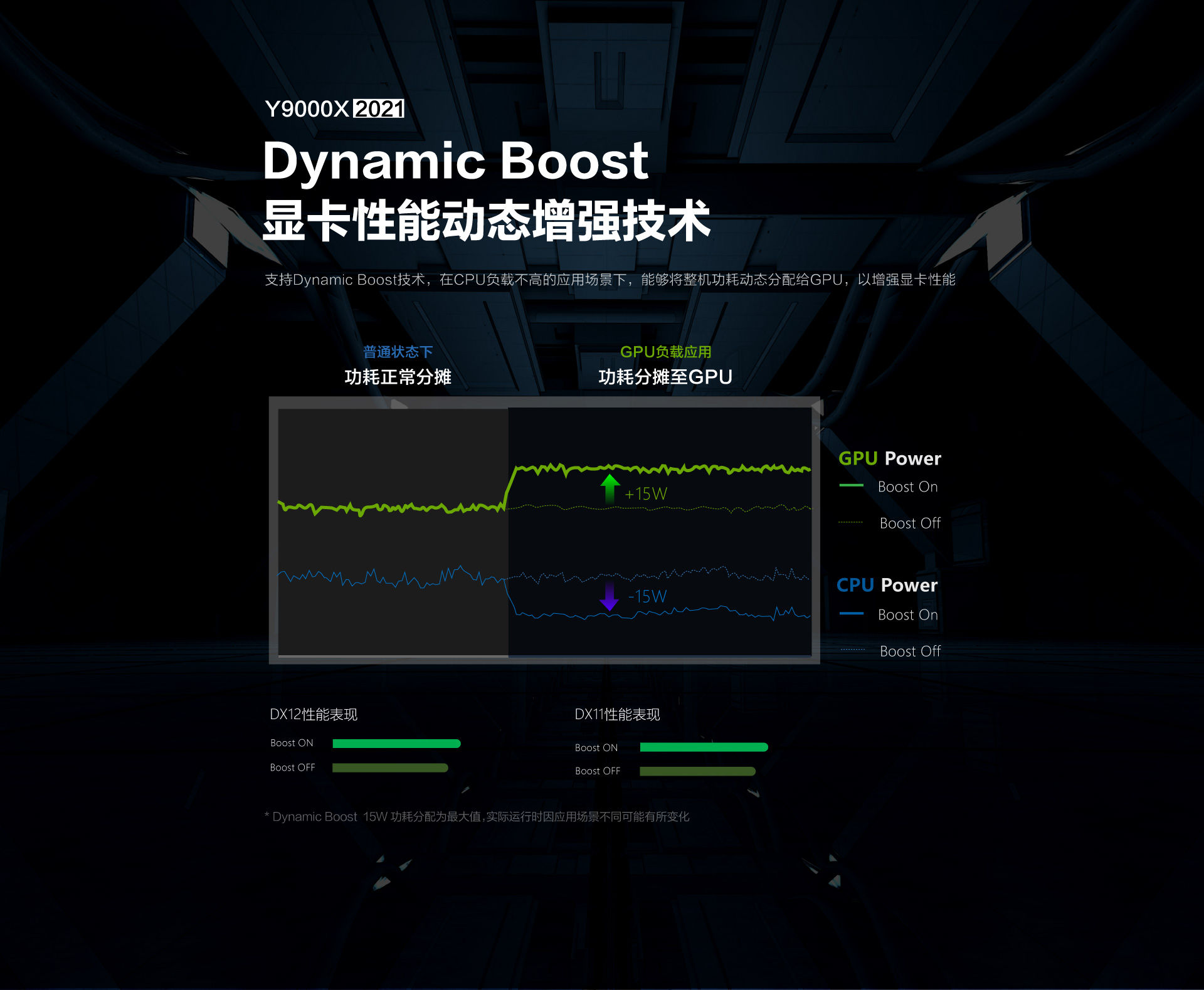Click the 功耗正常分摊 label
The image size is (1204, 990).
point(398,377)
